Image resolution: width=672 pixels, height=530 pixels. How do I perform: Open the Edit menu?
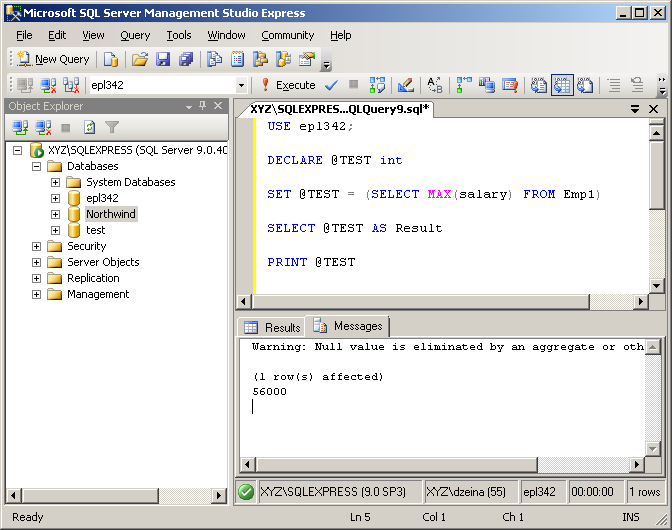[57, 35]
